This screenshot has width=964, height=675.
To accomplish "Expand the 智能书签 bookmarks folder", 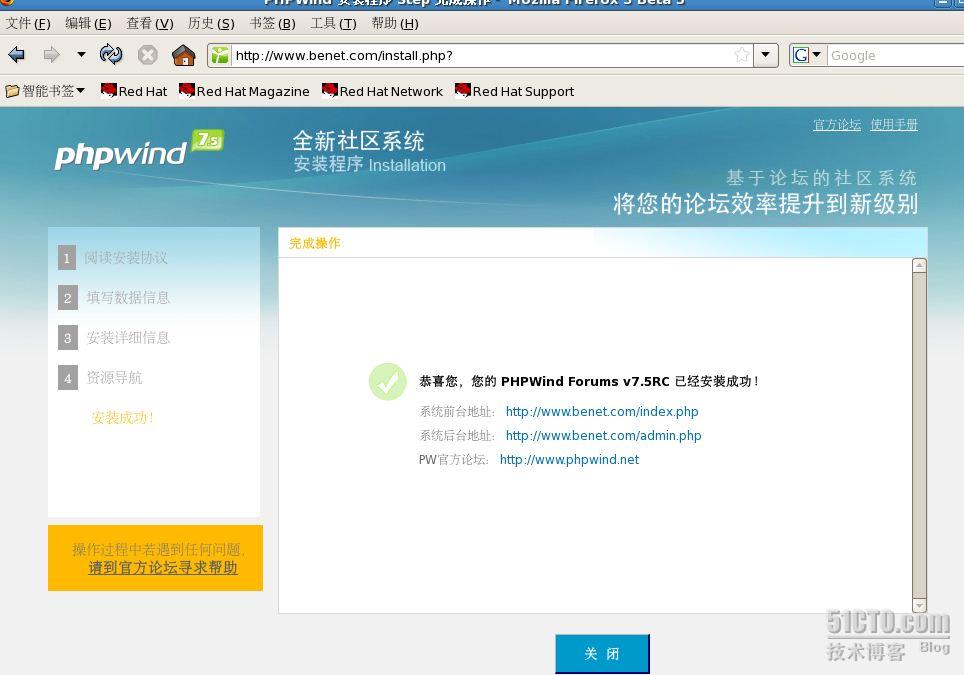I will 45,91.
